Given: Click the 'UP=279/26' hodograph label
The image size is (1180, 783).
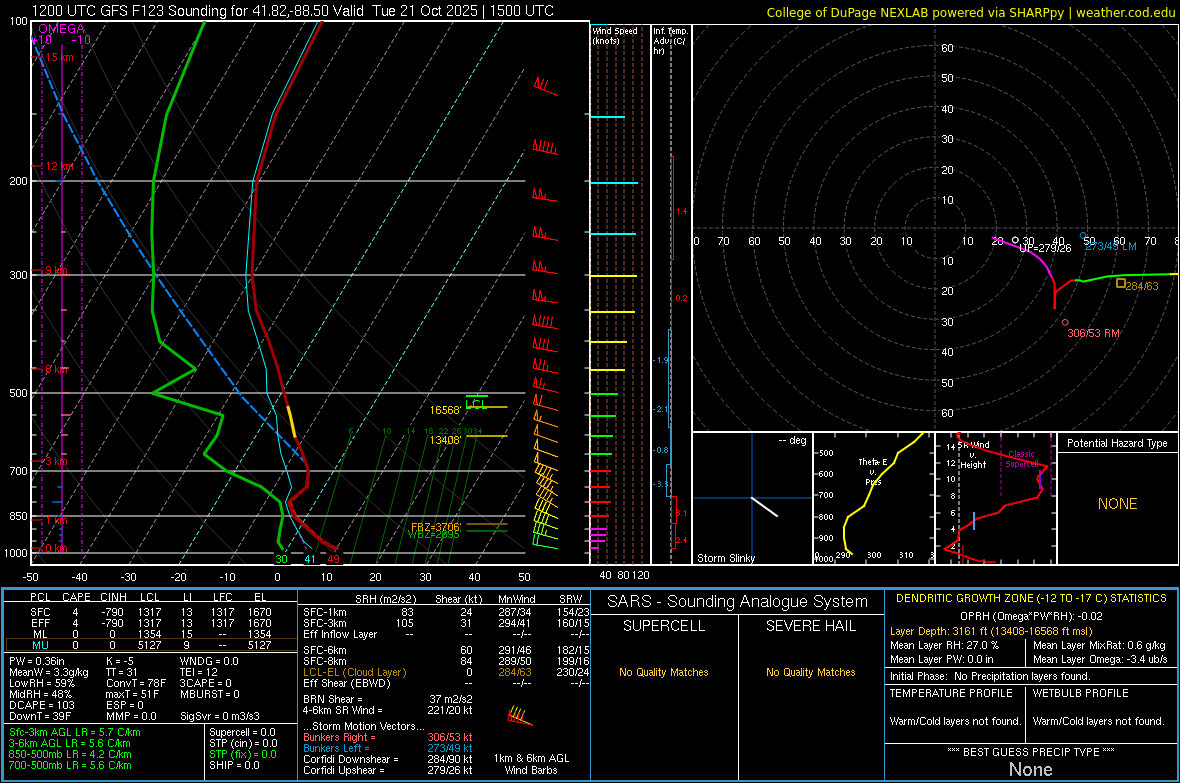Looking at the screenshot, I should click(x=1045, y=248).
